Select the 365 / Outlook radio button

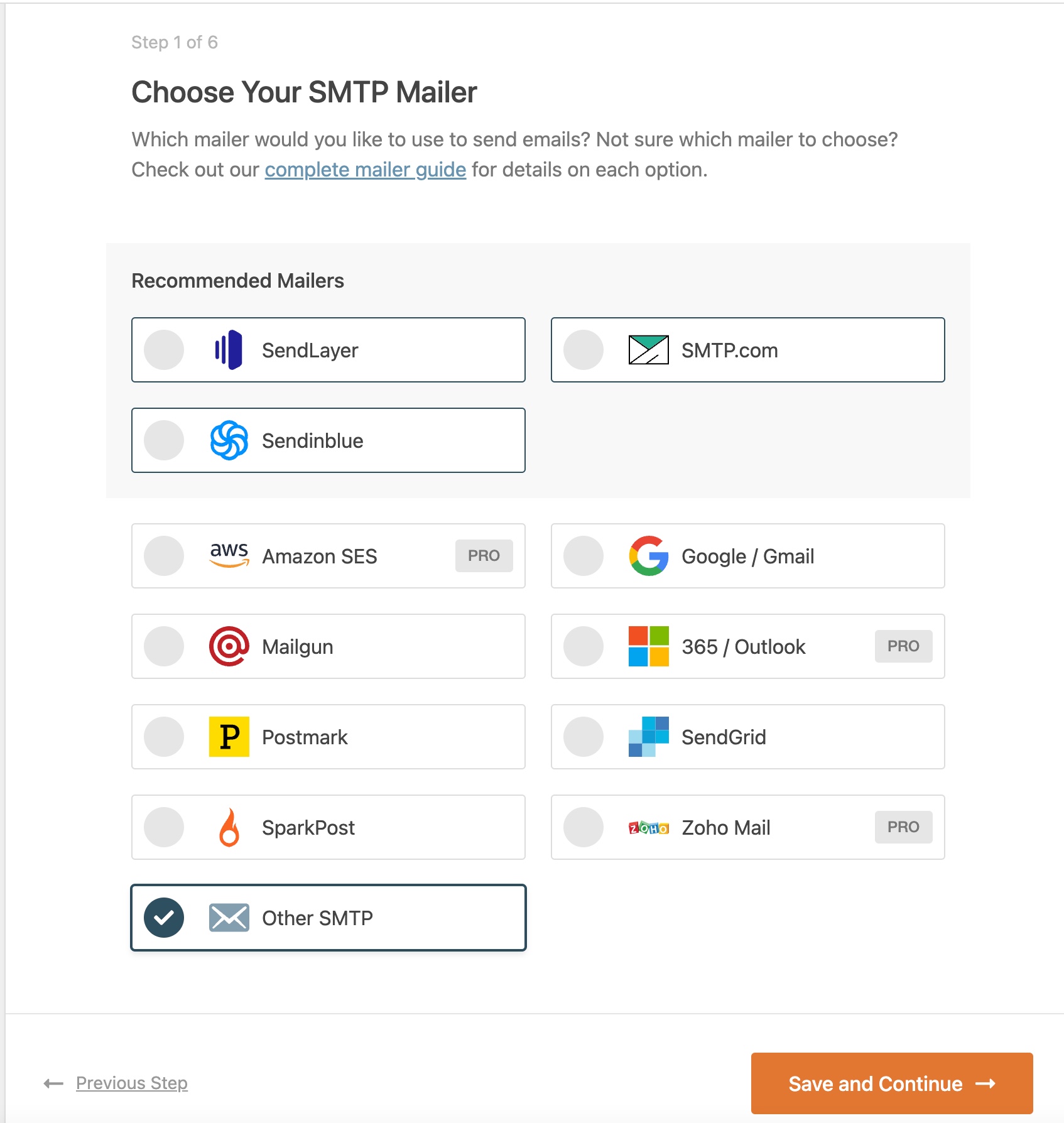tap(584, 646)
